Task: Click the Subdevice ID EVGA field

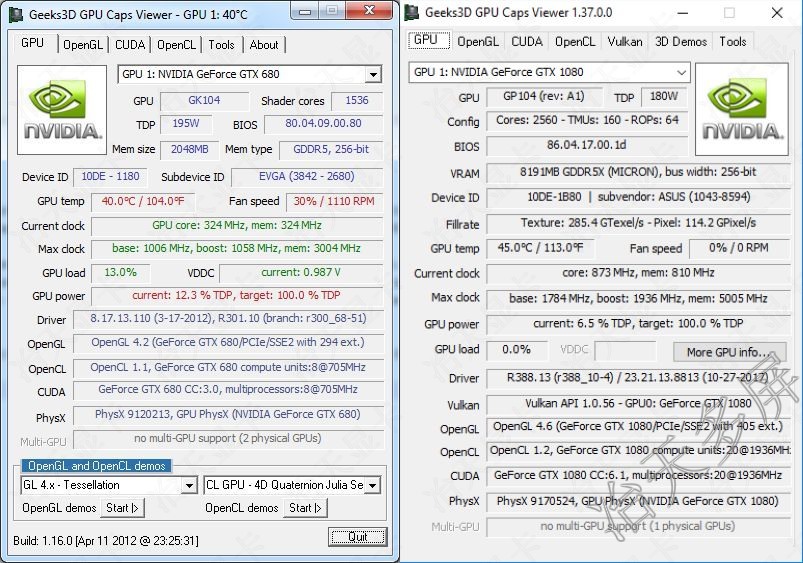Action: click(307, 177)
